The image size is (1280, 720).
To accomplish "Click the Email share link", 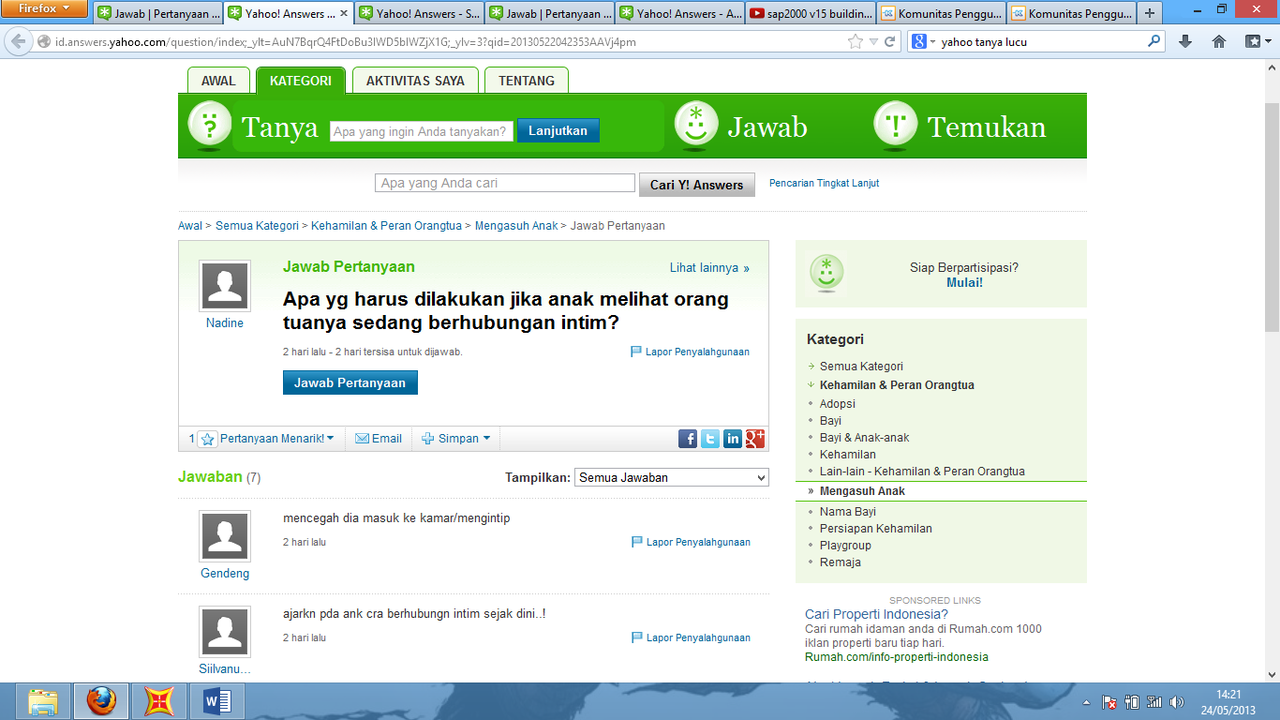I will pyautogui.click(x=378, y=438).
